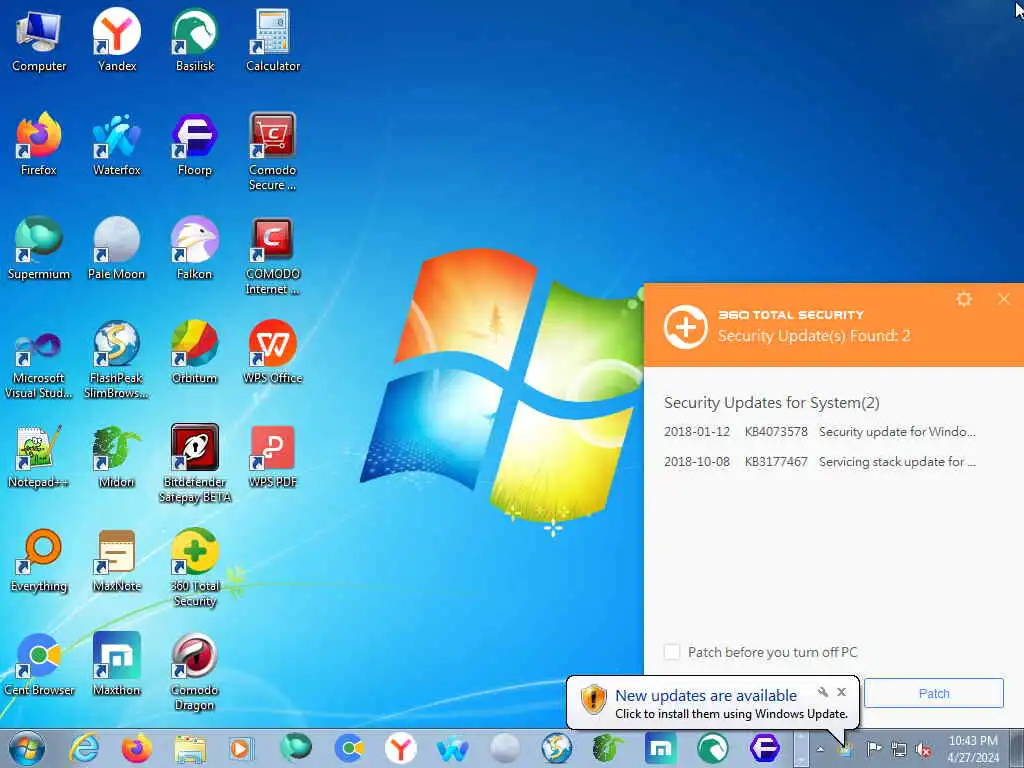This screenshot has width=1024, height=768.
Task: Open the Windows Start menu
Action: click(x=27, y=748)
